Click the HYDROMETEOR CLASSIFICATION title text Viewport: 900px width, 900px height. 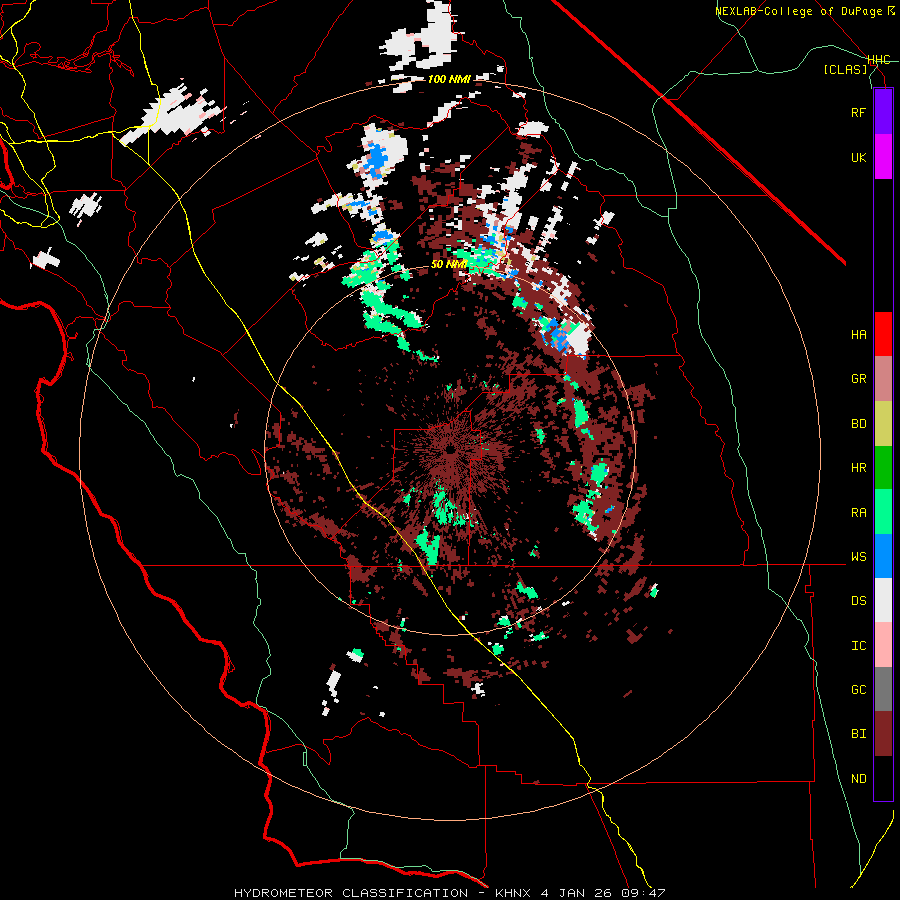point(351,893)
